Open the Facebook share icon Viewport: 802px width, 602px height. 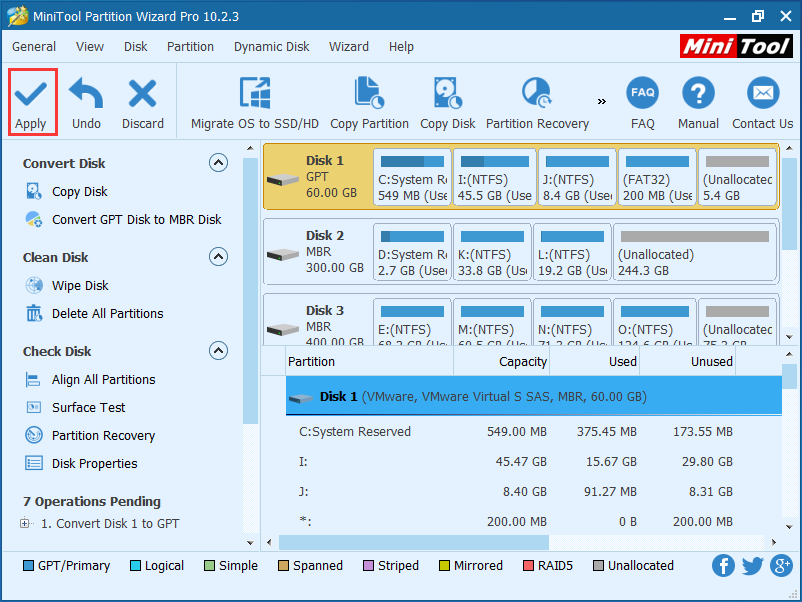click(x=723, y=565)
